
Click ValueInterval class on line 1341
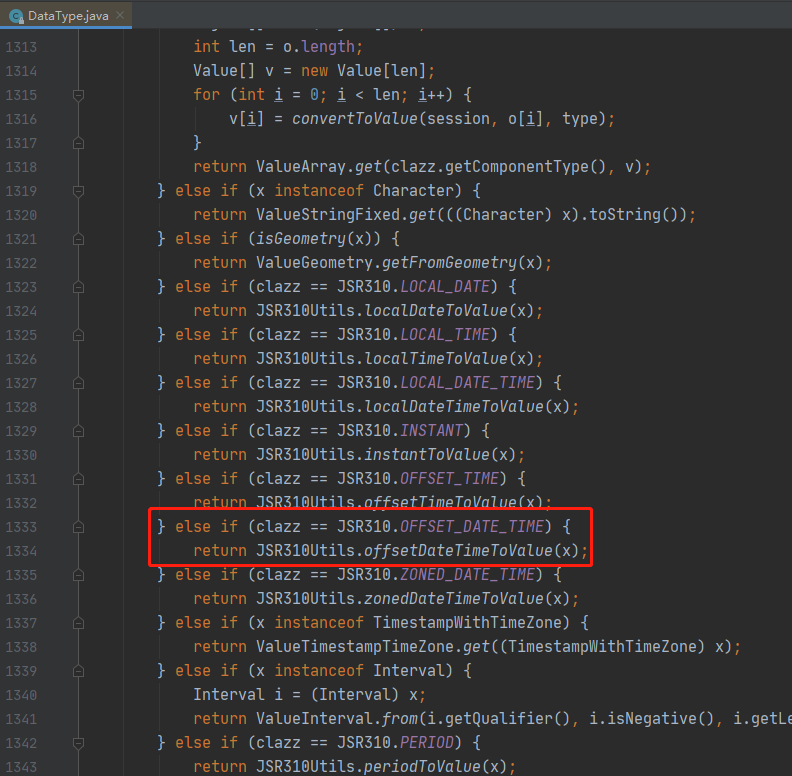(315, 718)
